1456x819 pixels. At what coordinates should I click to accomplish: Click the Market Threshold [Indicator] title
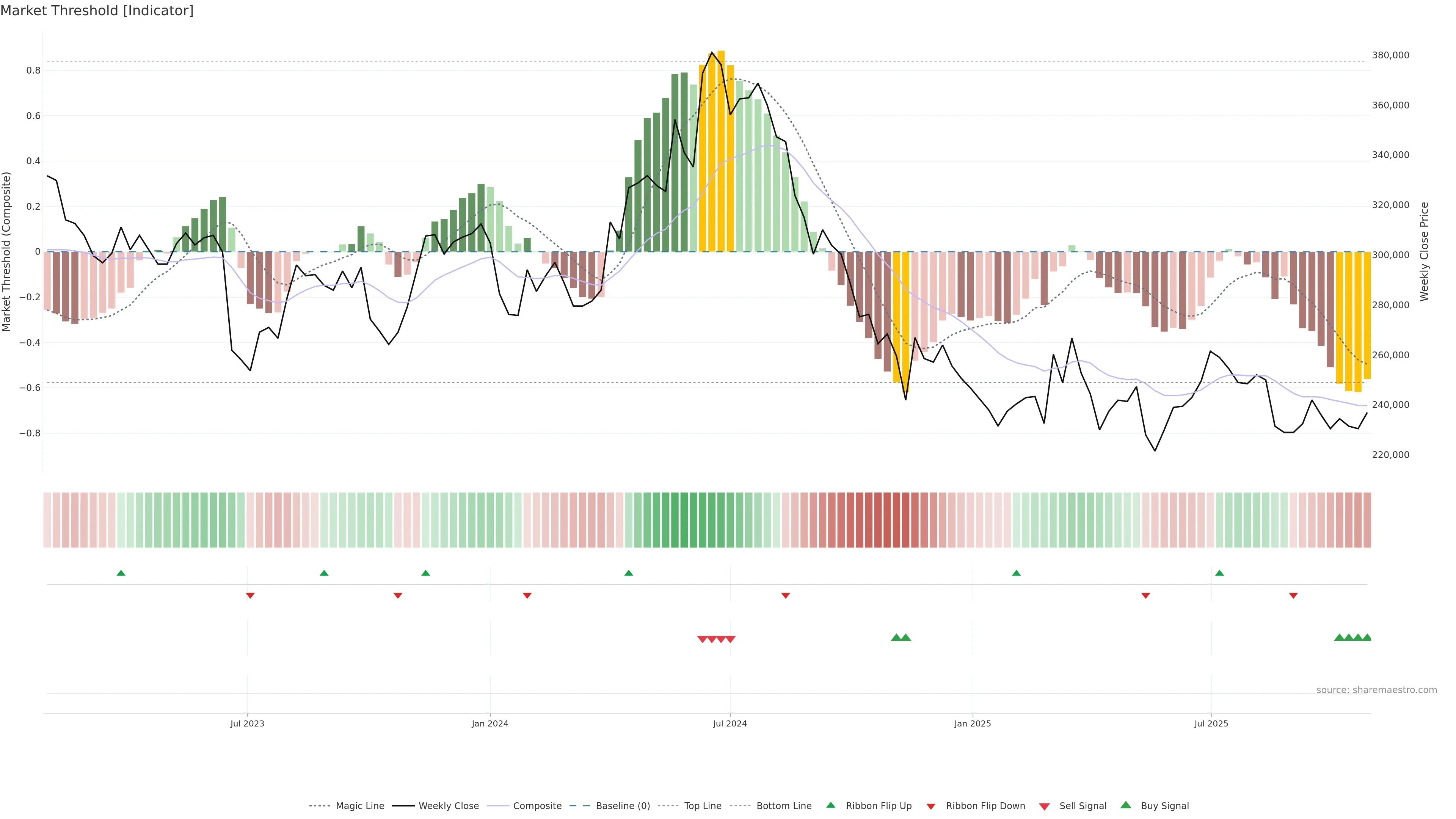97,11
